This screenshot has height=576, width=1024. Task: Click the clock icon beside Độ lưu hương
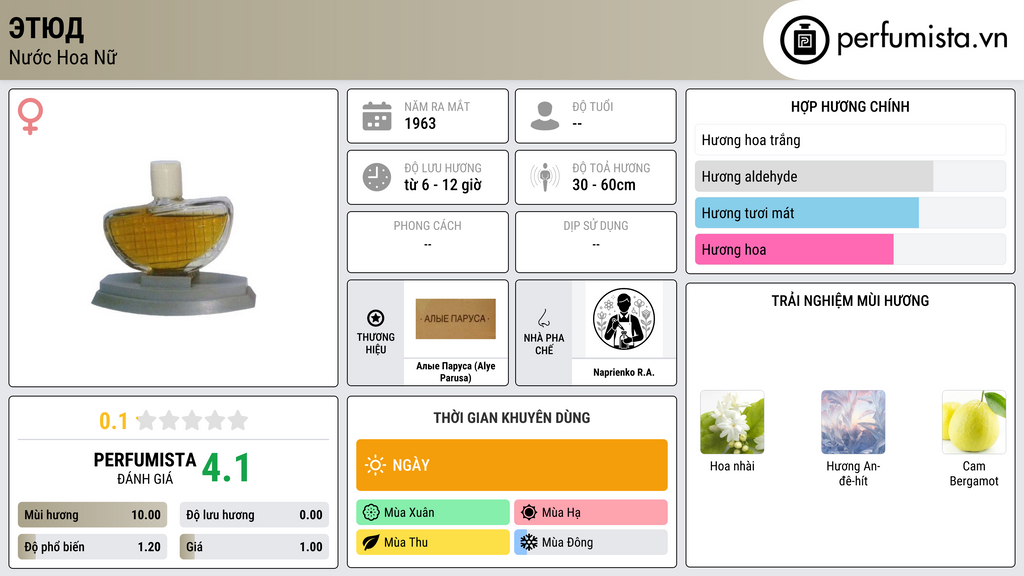pos(377,177)
